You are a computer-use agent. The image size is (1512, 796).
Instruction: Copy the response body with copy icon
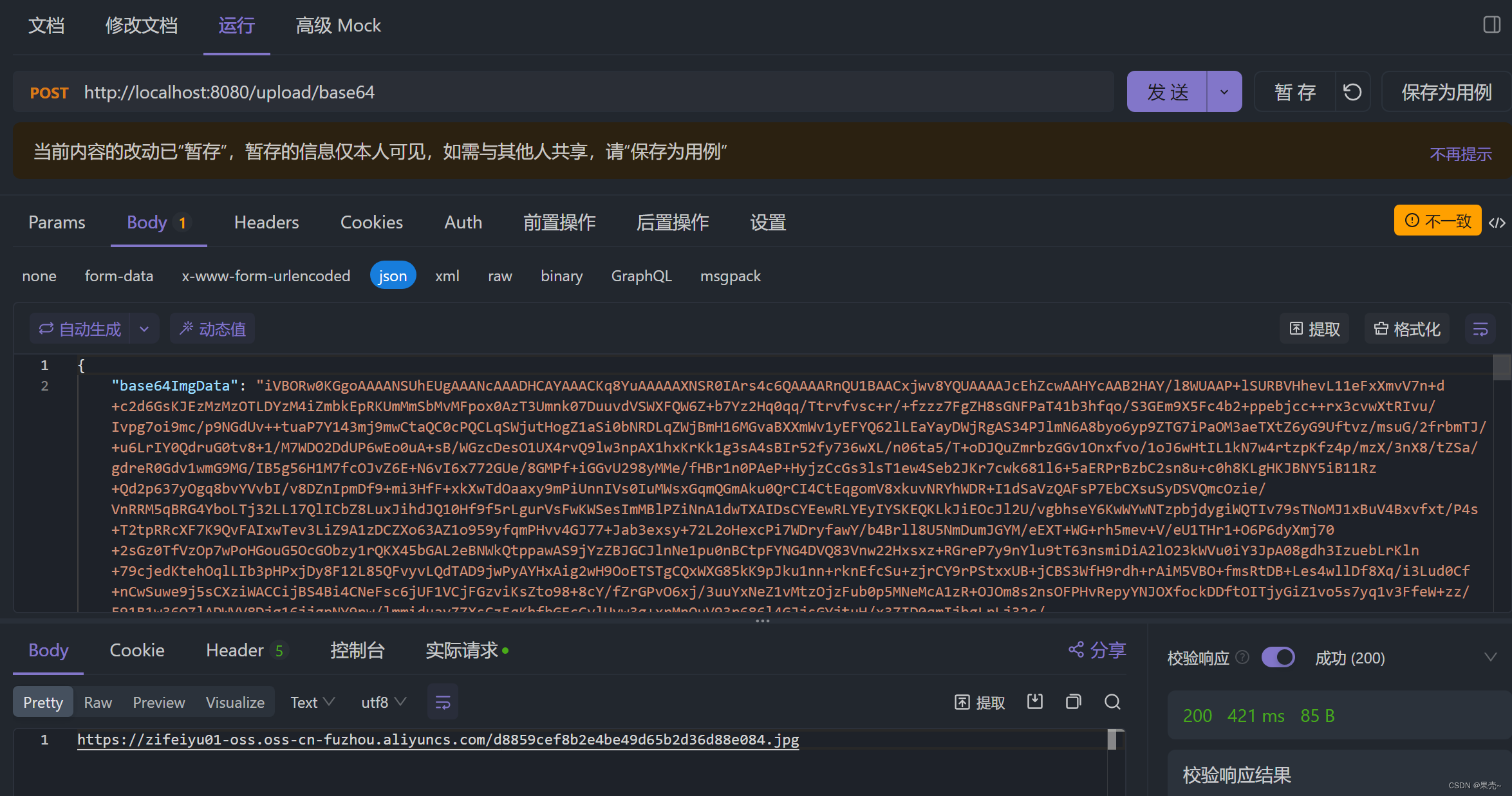pos(1073,701)
